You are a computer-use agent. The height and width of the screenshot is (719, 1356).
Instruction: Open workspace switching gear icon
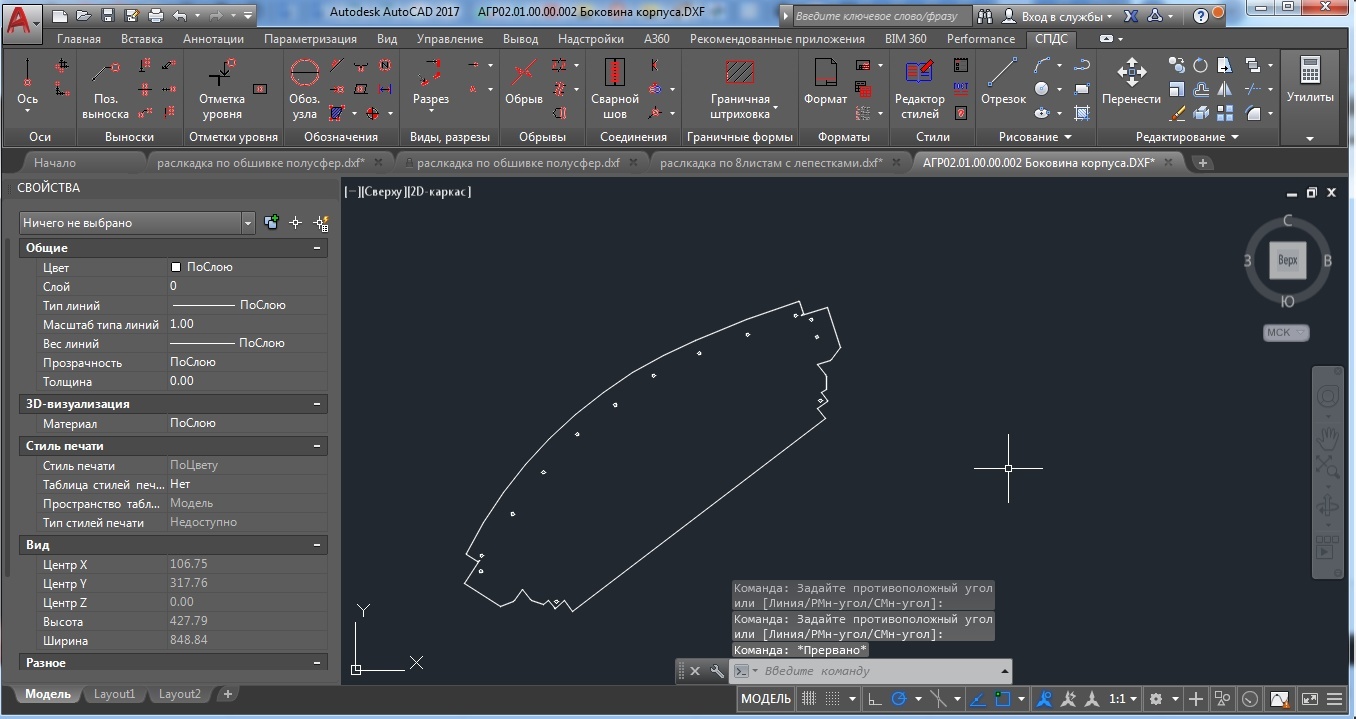pyautogui.click(x=1156, y=699)
